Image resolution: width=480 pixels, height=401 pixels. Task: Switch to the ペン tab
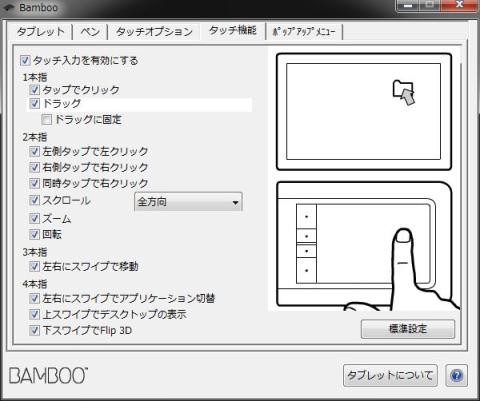90,32
